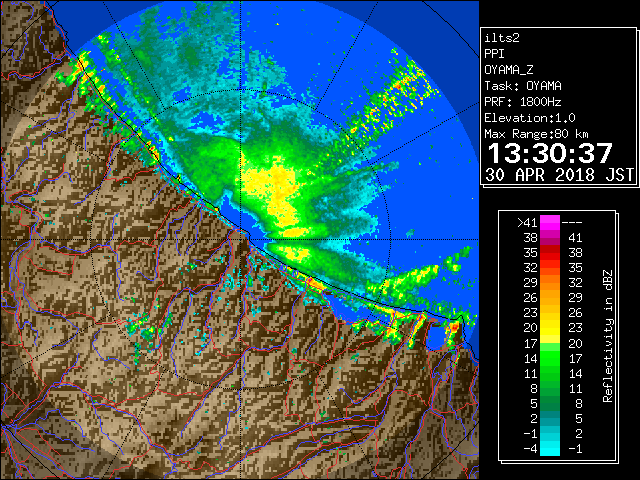Click the magenta swatch in legend

tap(550, 223)
